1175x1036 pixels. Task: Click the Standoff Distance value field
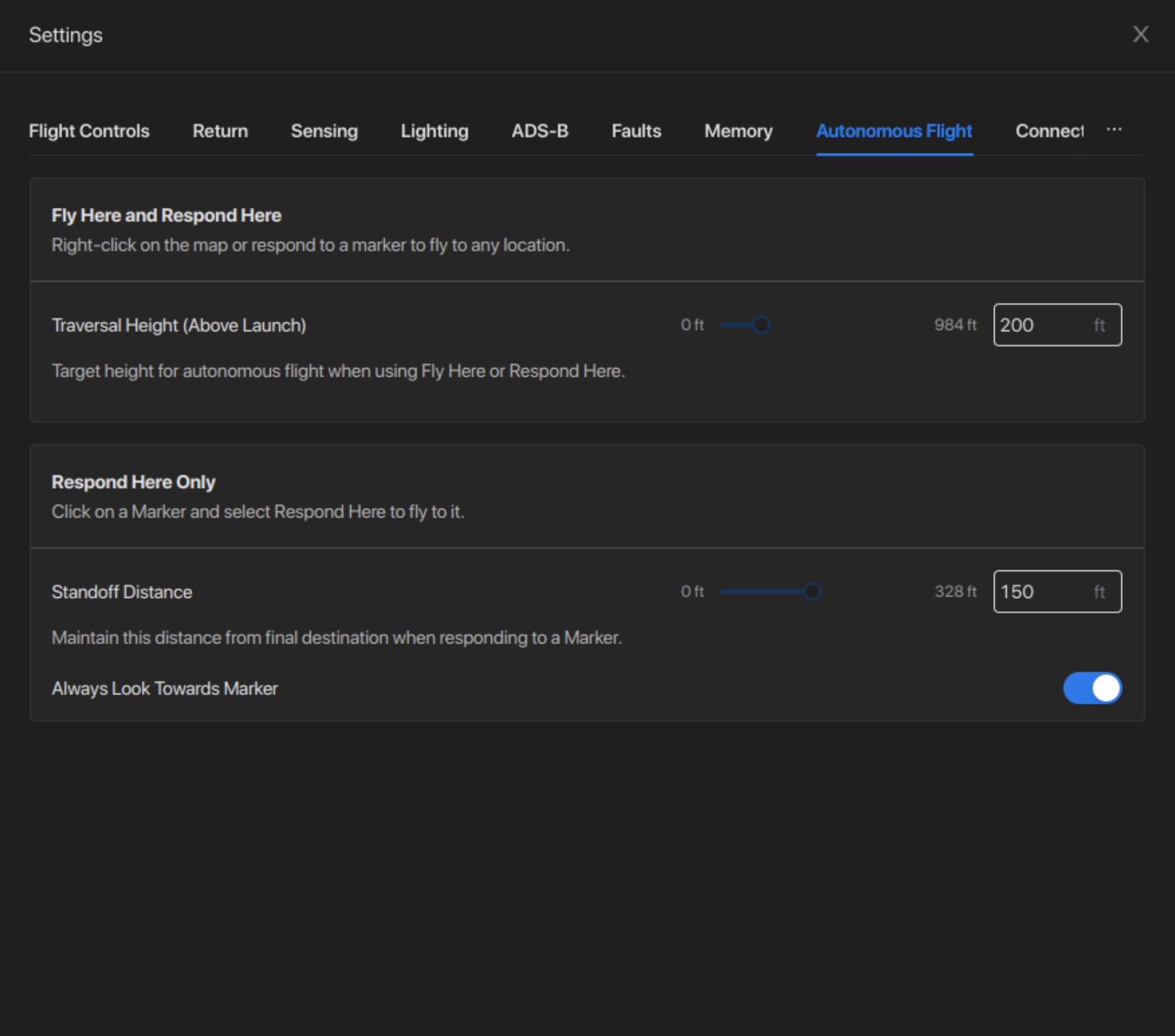[1043, 591]
